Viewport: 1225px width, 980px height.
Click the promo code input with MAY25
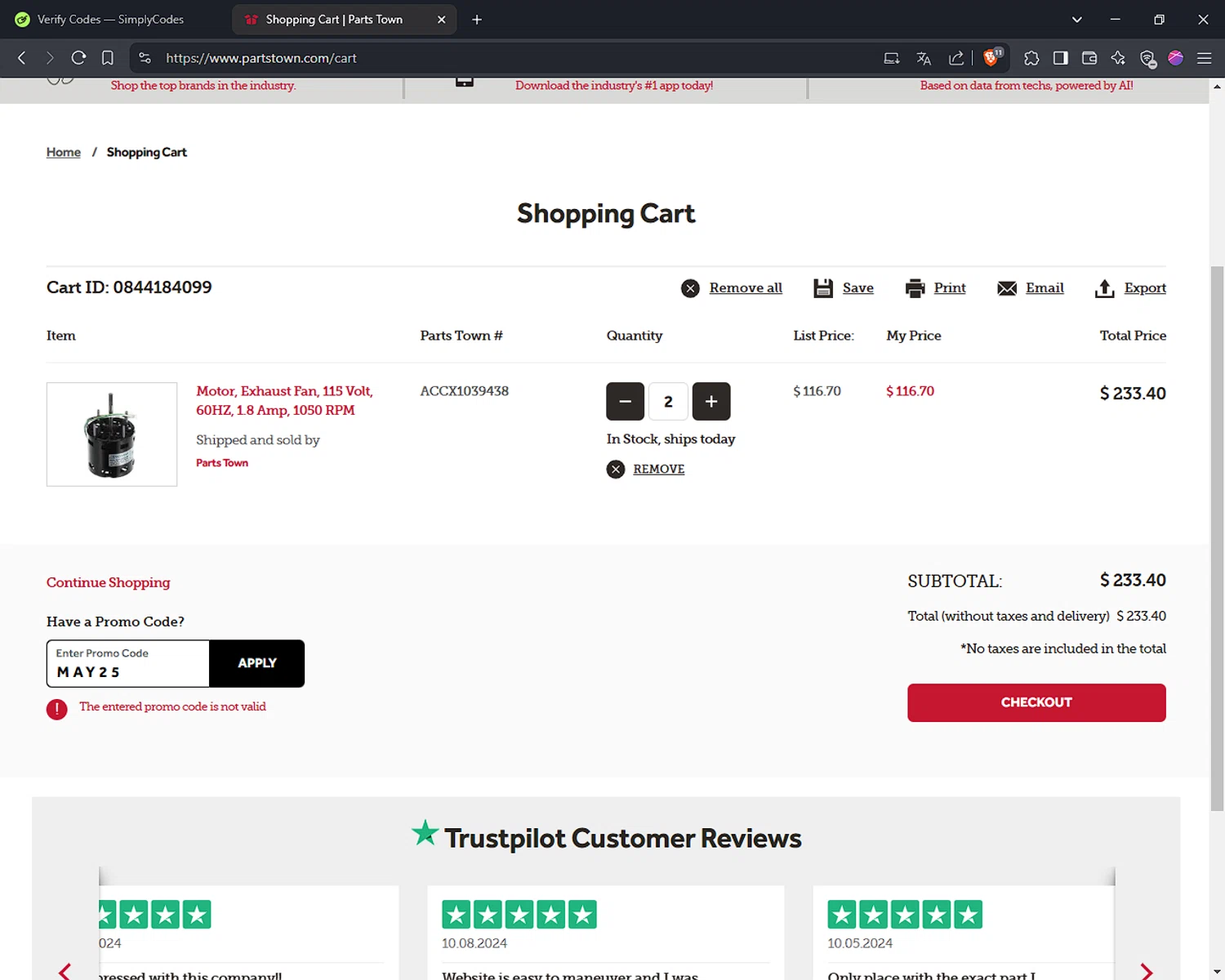click(x=128, y=663)
